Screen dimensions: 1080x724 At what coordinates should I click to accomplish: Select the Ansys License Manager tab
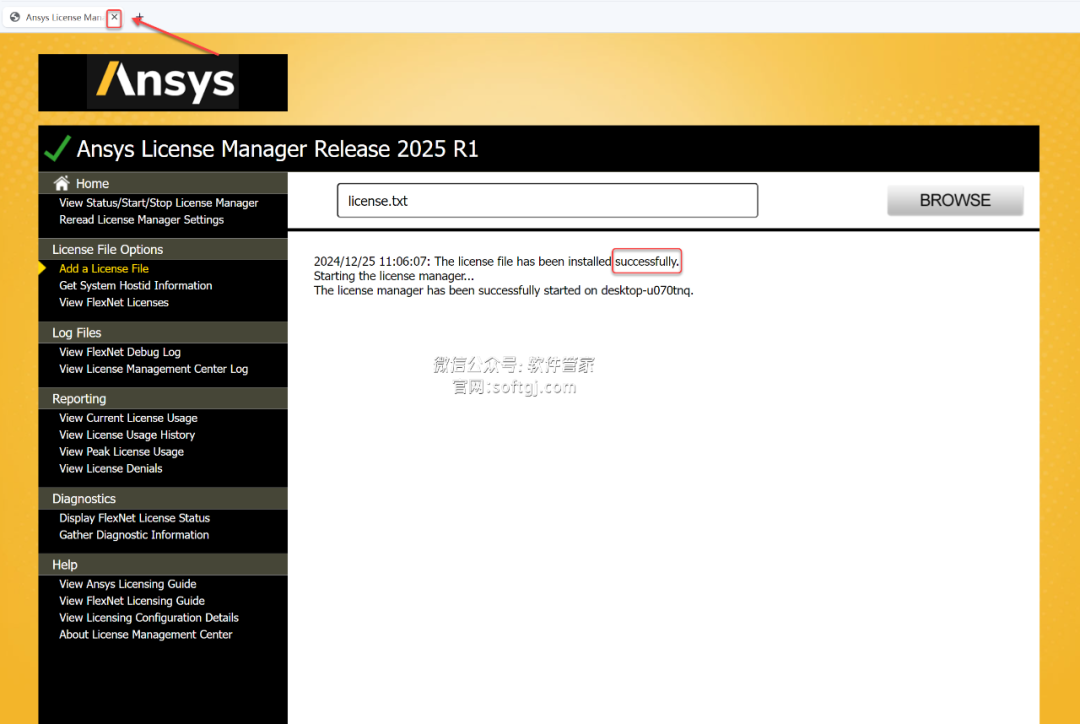point(63,17)
